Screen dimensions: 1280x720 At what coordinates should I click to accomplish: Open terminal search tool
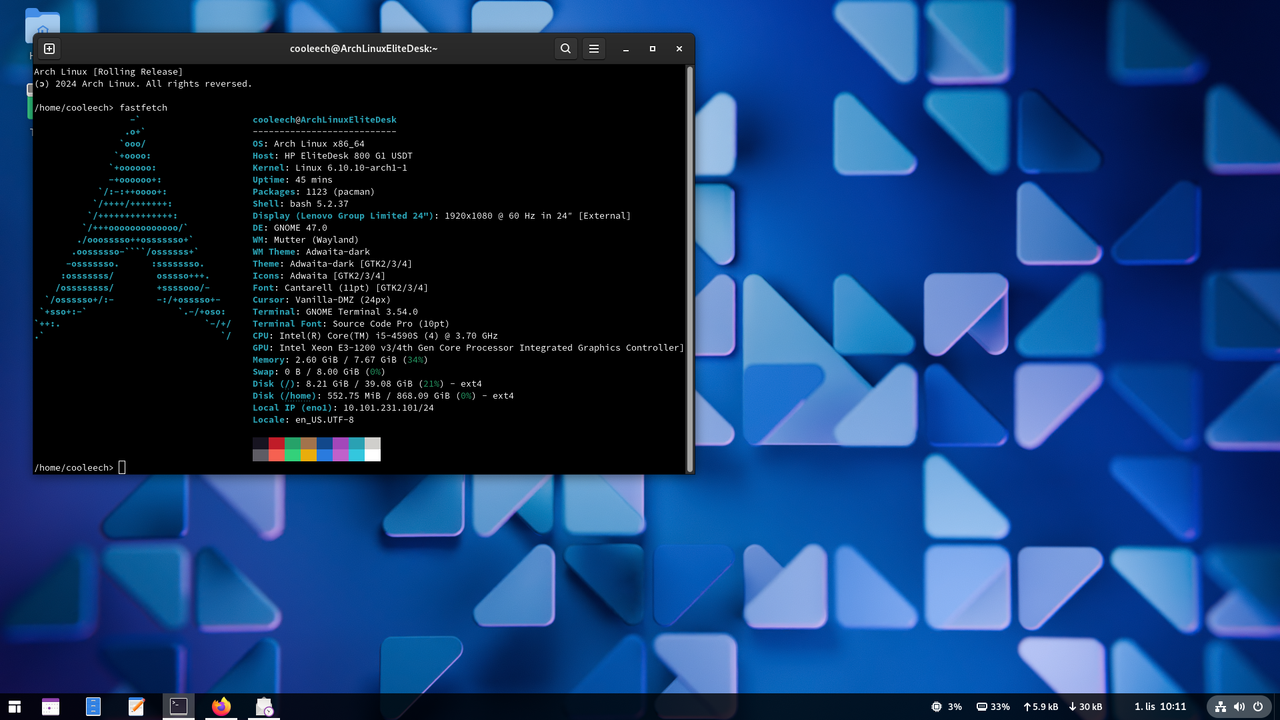point(566,48)
